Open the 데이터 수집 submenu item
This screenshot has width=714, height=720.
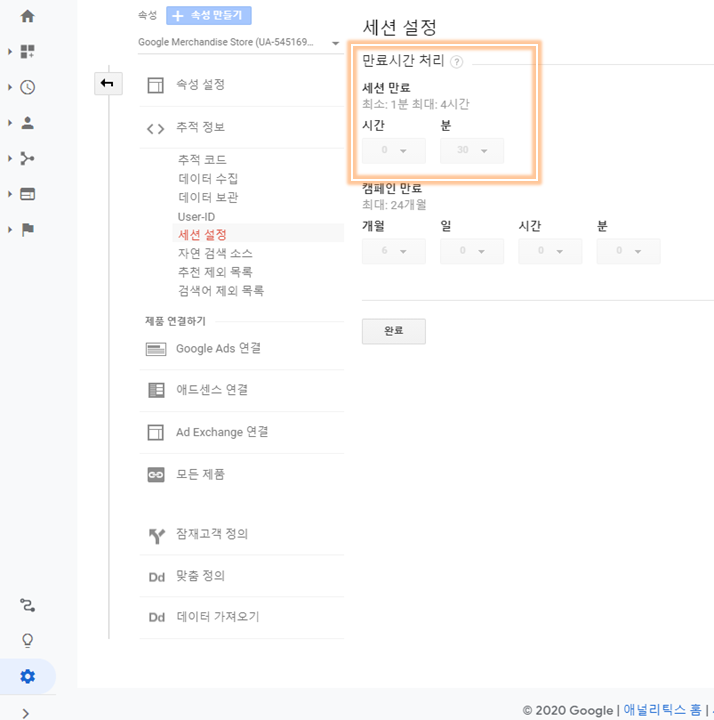pyautogui.click(x=208, y=179)
